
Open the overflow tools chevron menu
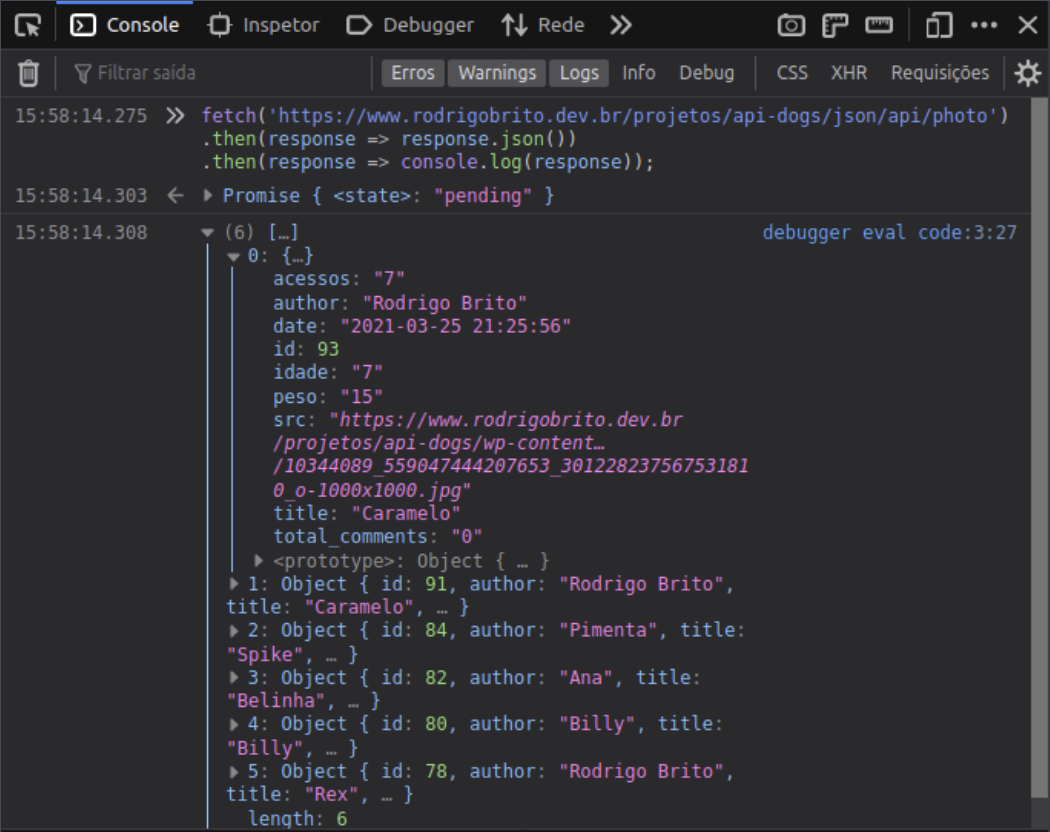coord(621,25)
